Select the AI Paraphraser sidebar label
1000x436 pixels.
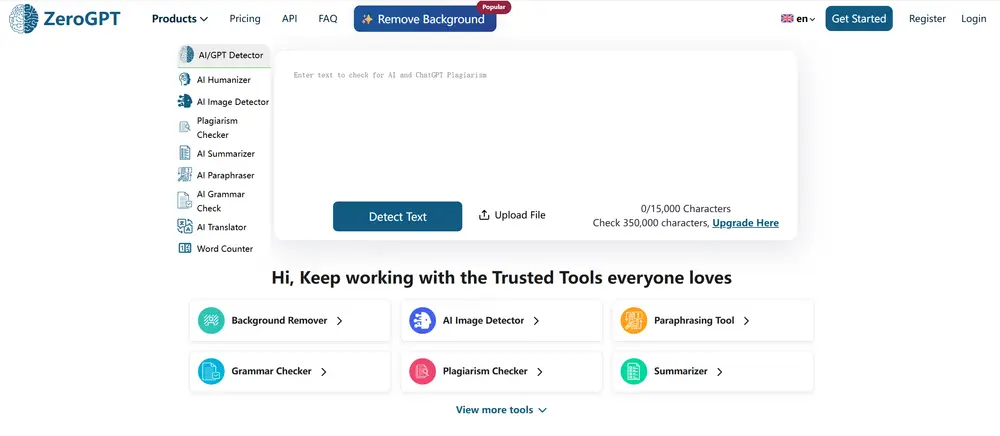point(226,175)
